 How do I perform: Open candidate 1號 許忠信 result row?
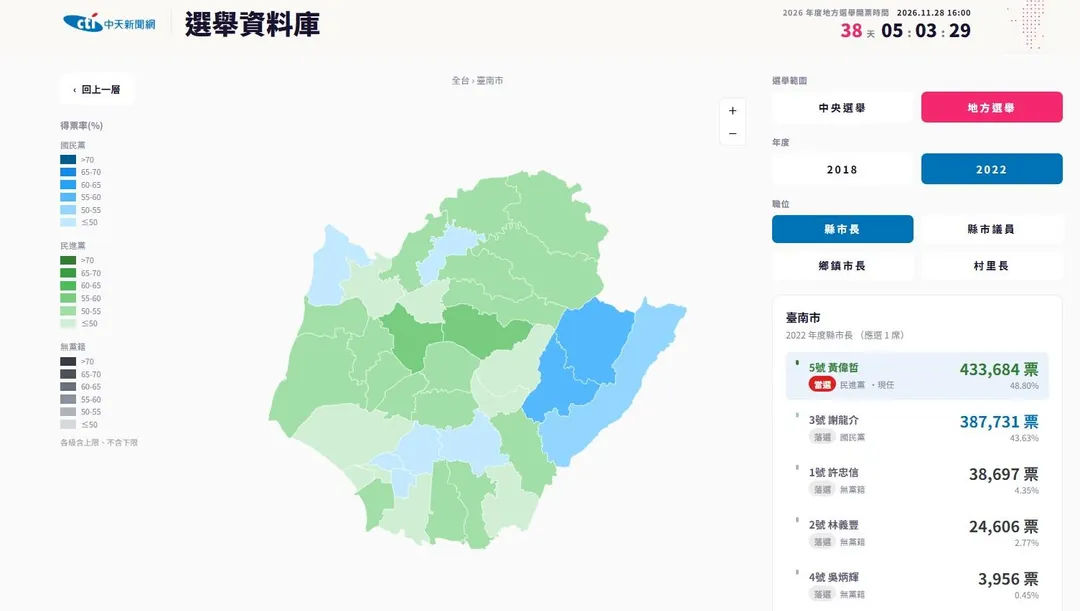917,480
